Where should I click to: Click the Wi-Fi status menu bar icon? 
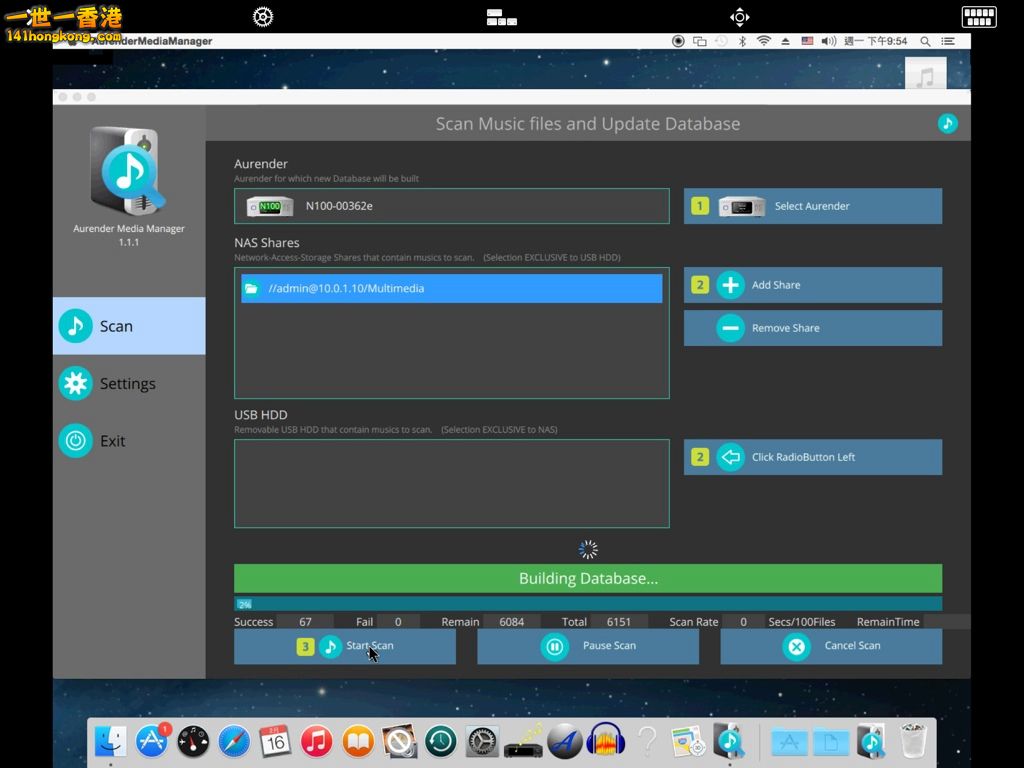pyautogui.click(x=763, y=41)
